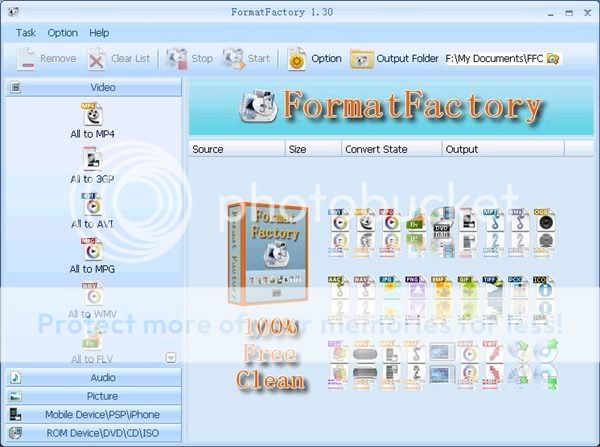
Task: Click the Stop button label
Action: tap(202, 59)
